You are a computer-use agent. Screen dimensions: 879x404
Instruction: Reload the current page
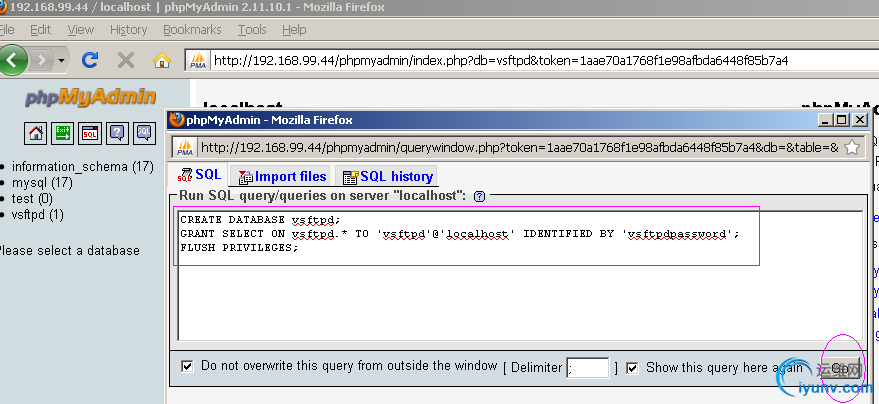coord(90,59)
